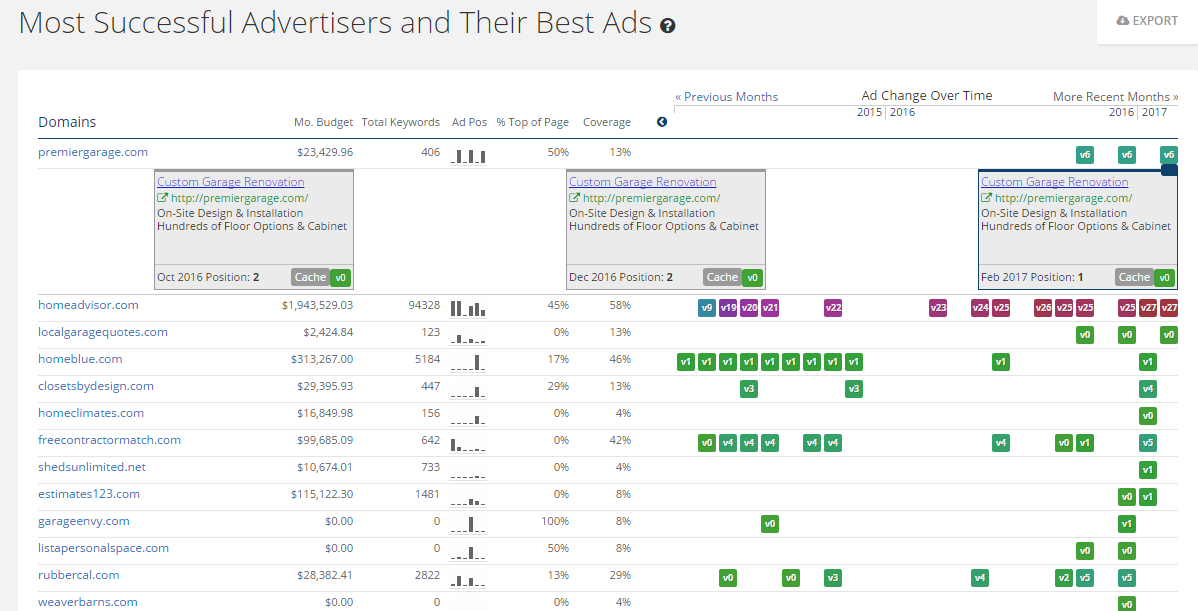This screenshot has width=1198, height=611.
Task: Go to Previous Months in timeline
Action: pos(726,97)
